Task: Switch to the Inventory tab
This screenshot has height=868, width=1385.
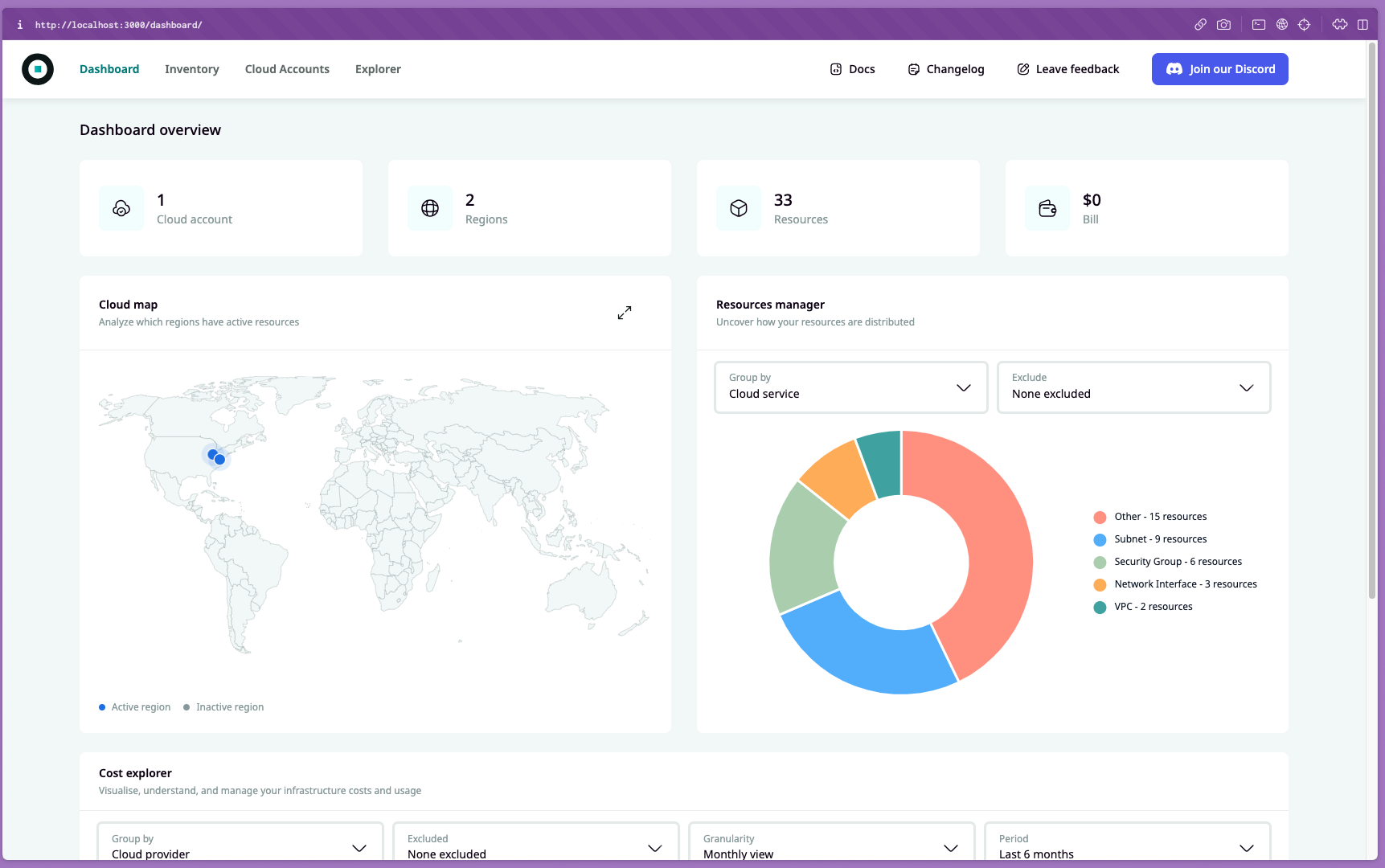Action: (x=192, y=69)
